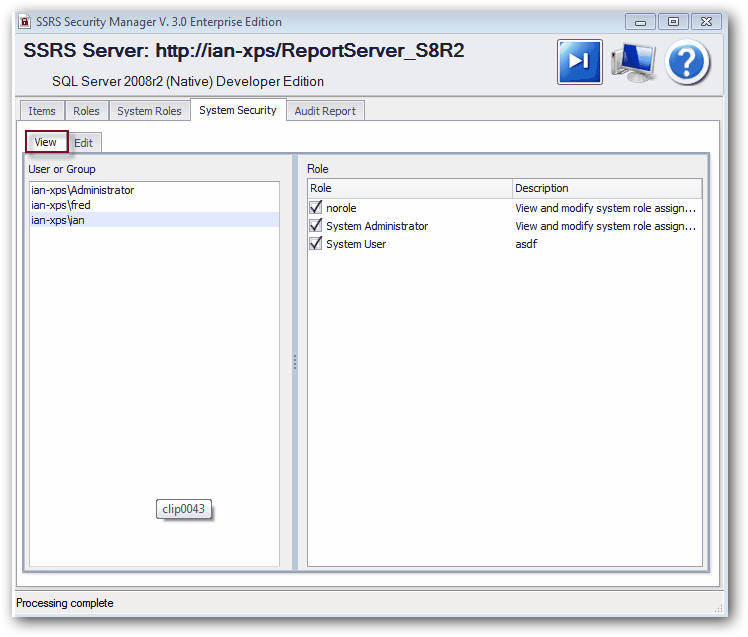Click the Description column header

point(607,188)
